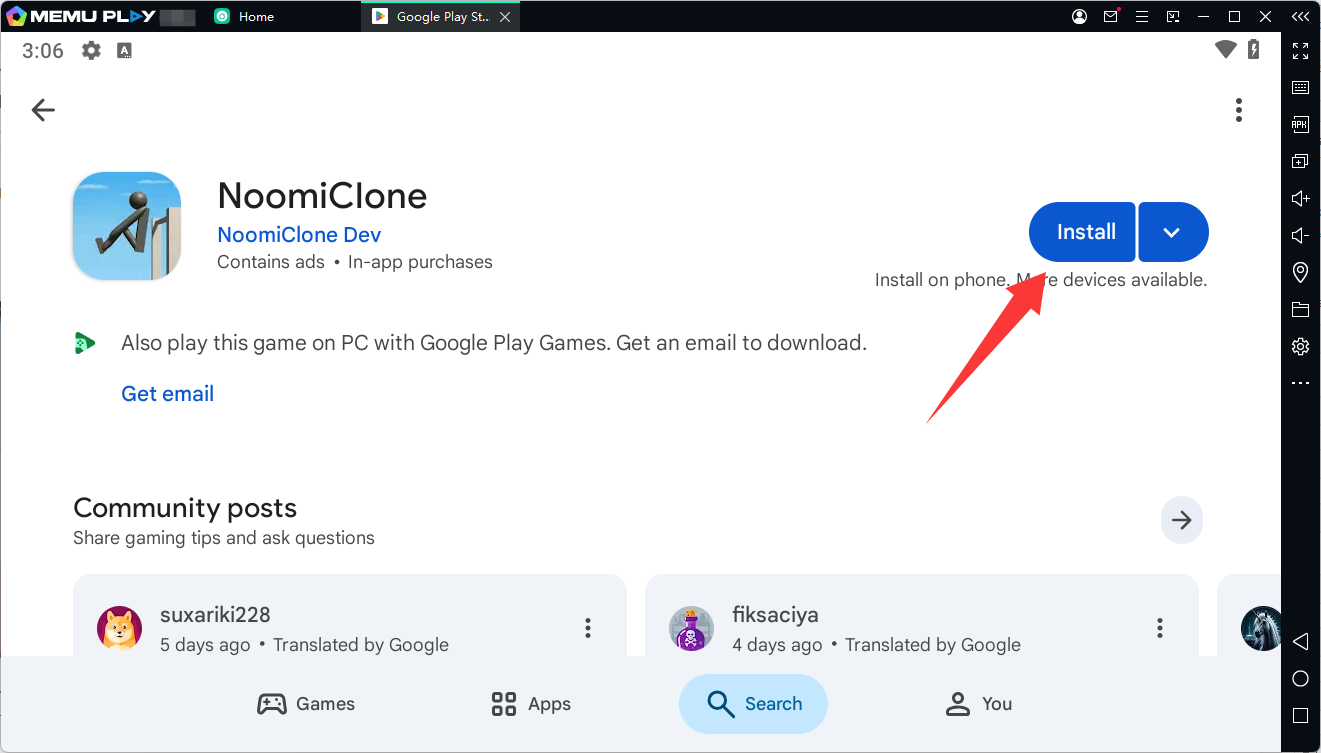The image size is (1321, 753).
Task: Close the Google Play Store tab
Action: click(x=504, y=17)
